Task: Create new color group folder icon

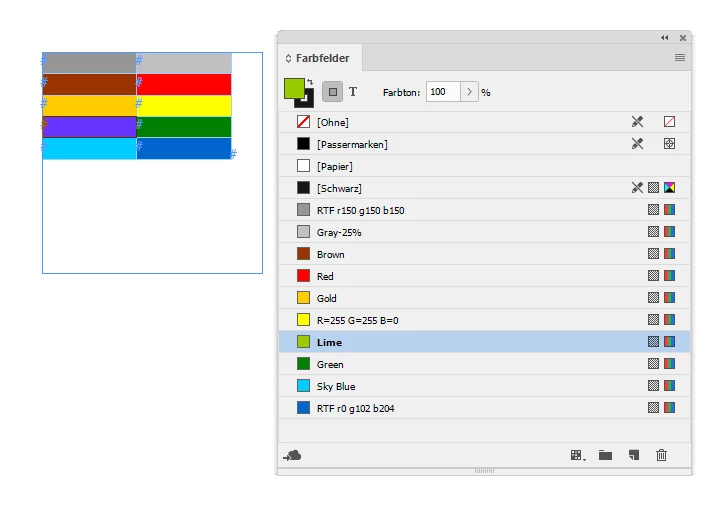Action: point(605,455)
